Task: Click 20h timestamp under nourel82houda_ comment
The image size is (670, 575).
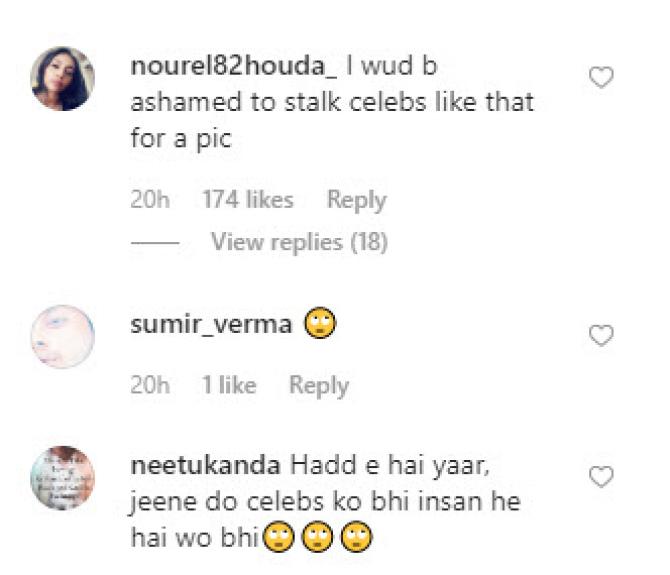Action: [x=150, y=199]
